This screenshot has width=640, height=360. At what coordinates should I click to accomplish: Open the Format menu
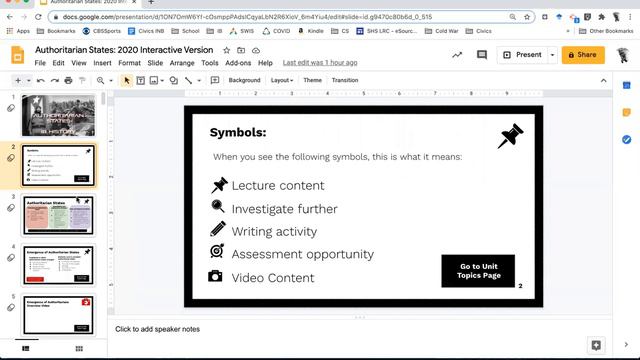click(x=129, y=63)
